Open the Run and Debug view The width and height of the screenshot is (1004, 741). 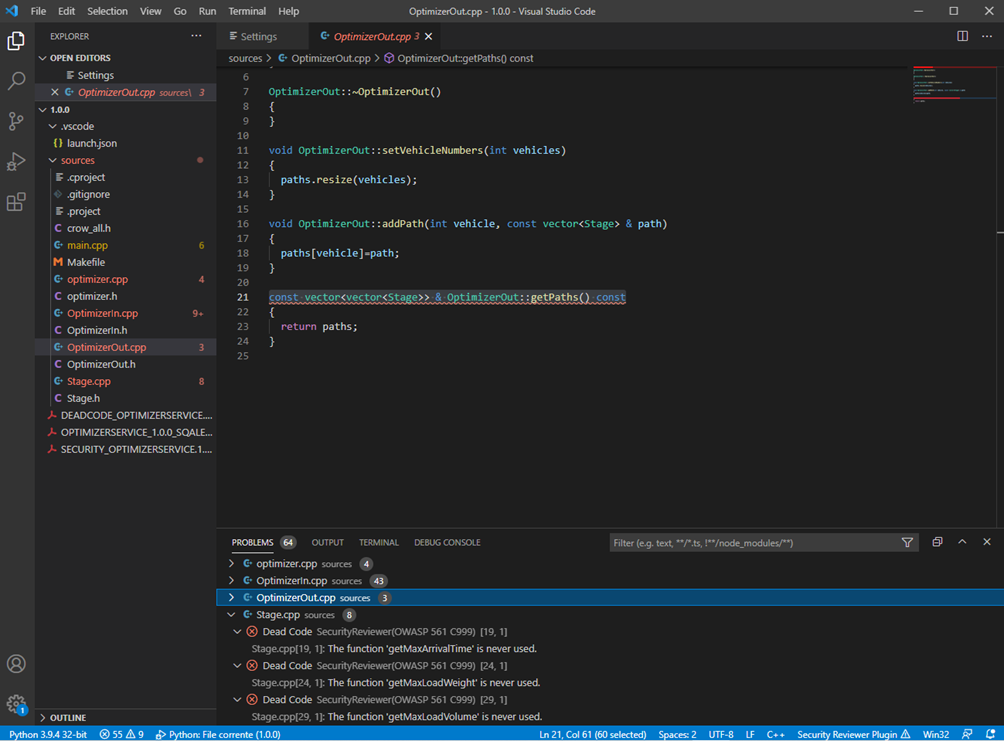[x=15, y=161]
